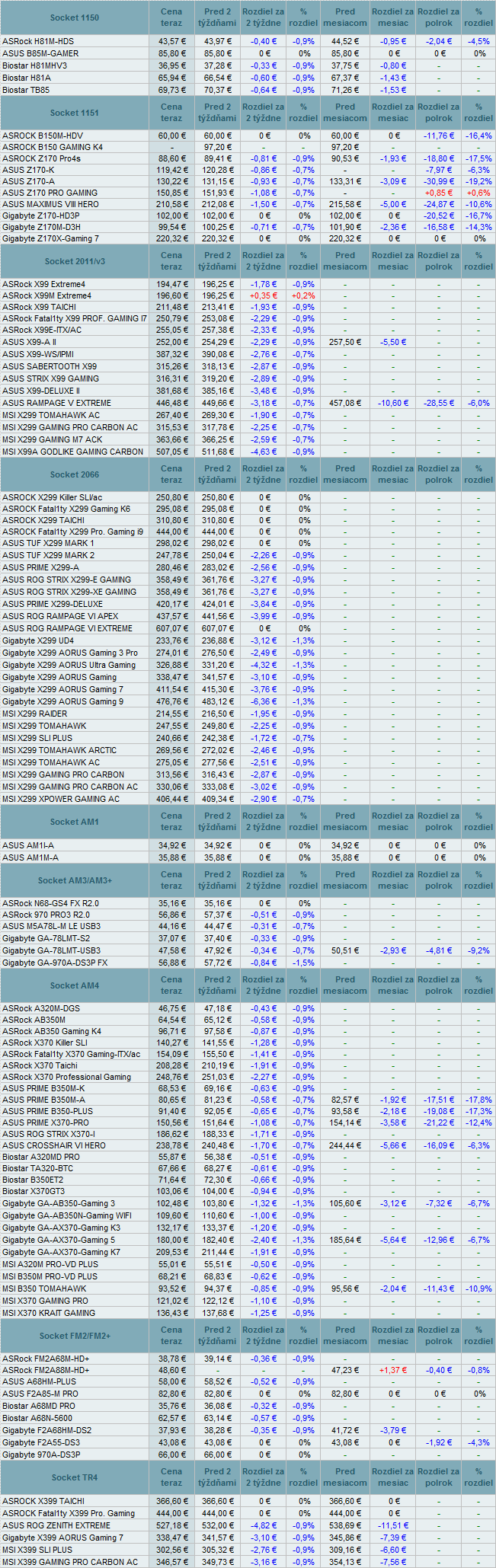Image resolution: width=496 pixels, height=1568 pixels.
Task: Select the Gigabyte 970A-DS3P row name
Action: pyautogui.click(x=41, y=1455)
